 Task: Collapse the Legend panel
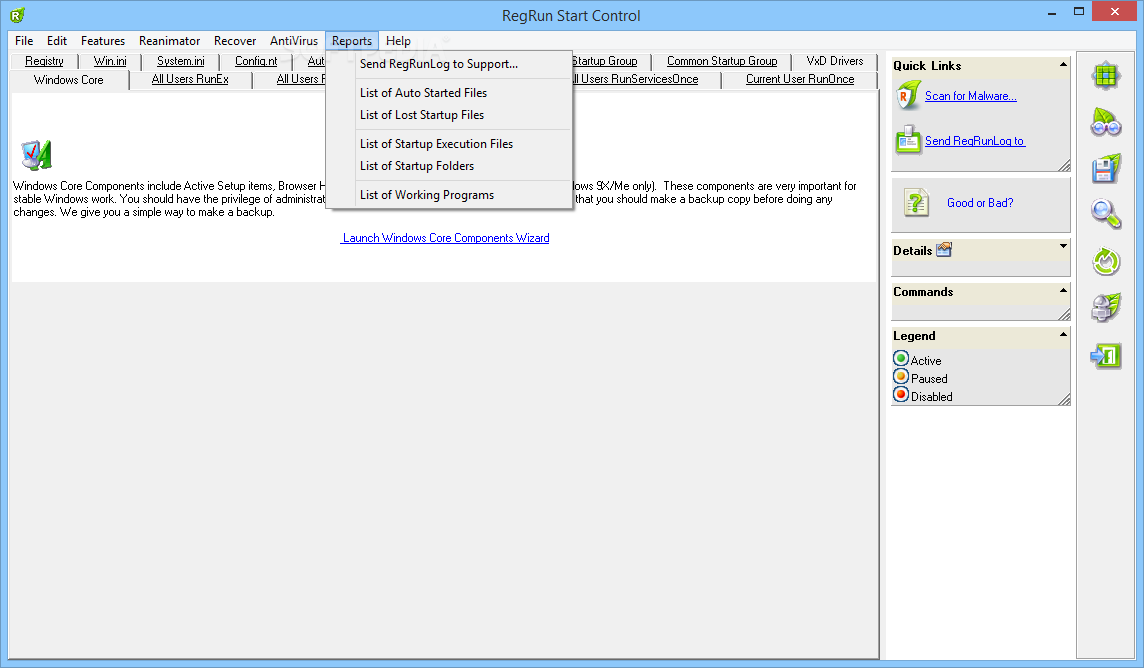(1063, 334)
